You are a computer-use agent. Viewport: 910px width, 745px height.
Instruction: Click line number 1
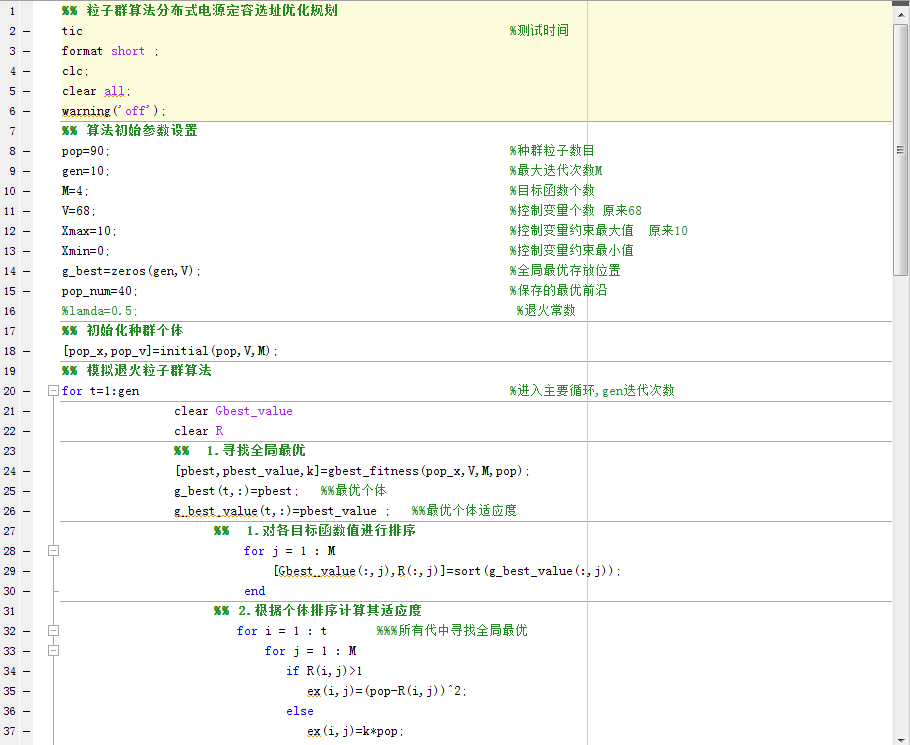[12, 11]
